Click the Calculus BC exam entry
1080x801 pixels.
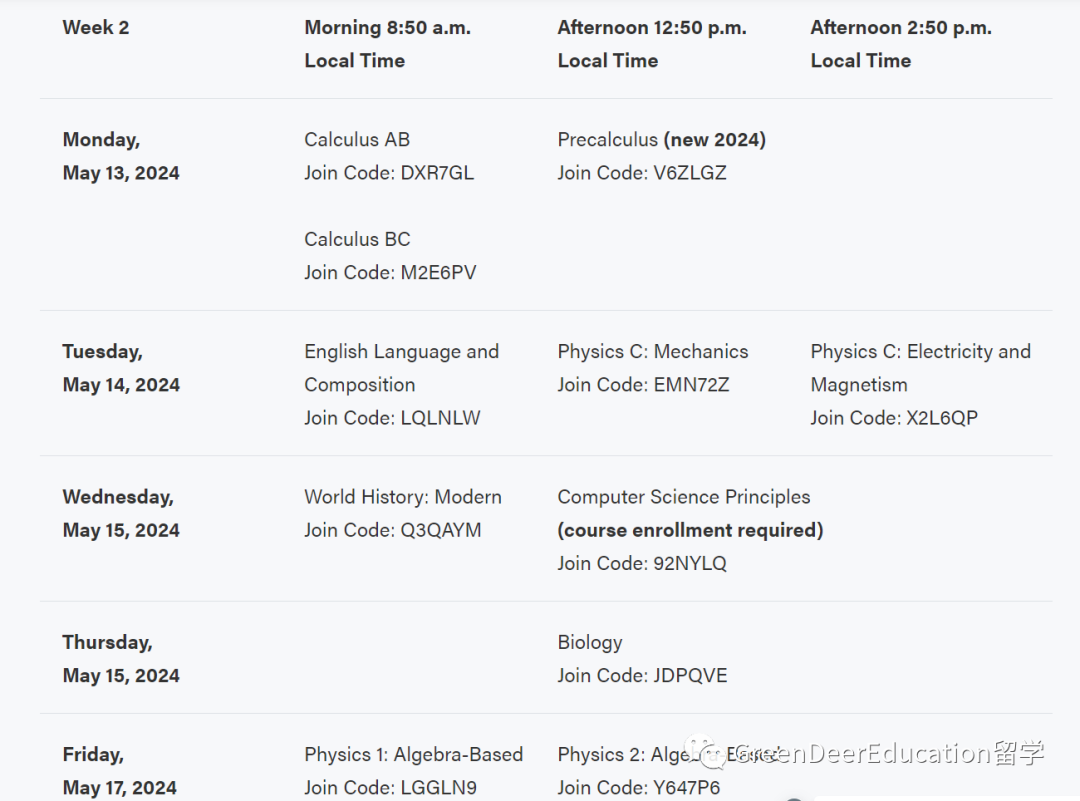click(357, 240)
